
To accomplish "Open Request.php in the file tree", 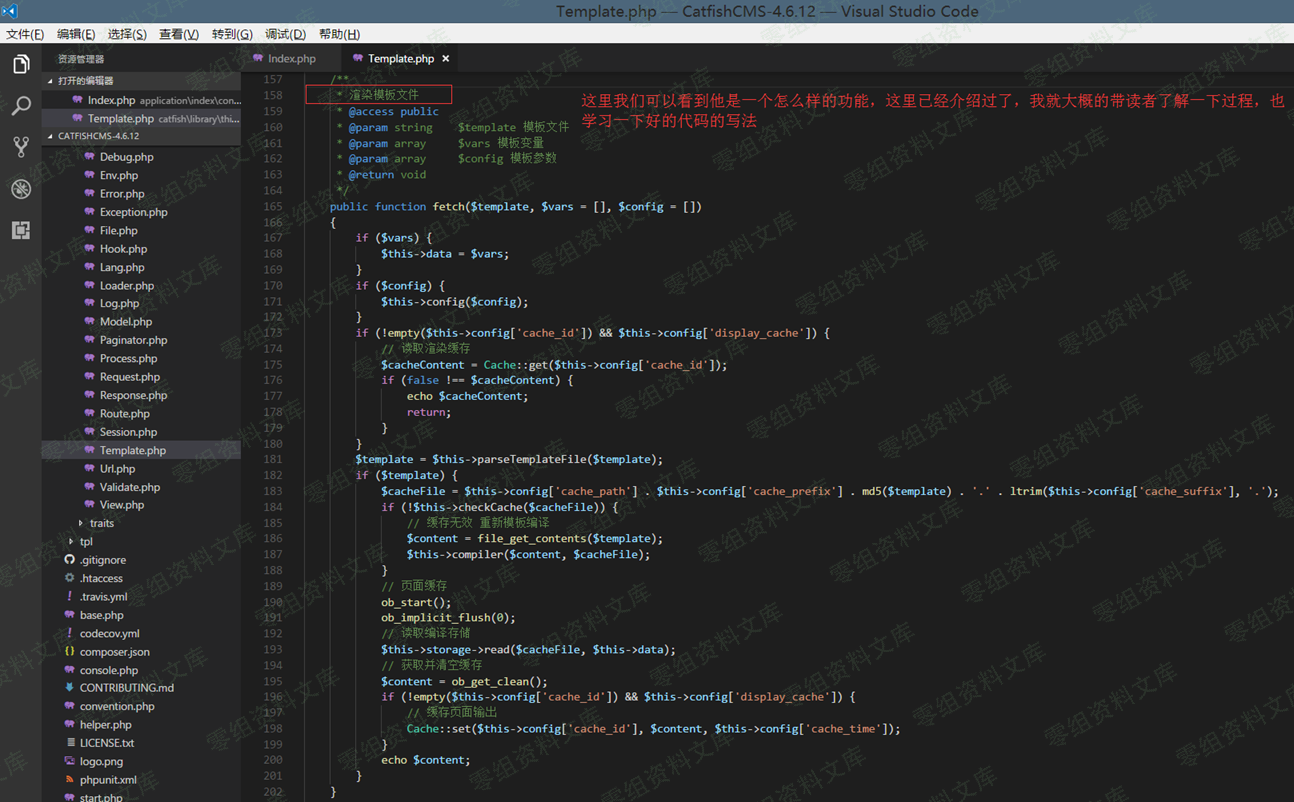I will tap(129, 377).
